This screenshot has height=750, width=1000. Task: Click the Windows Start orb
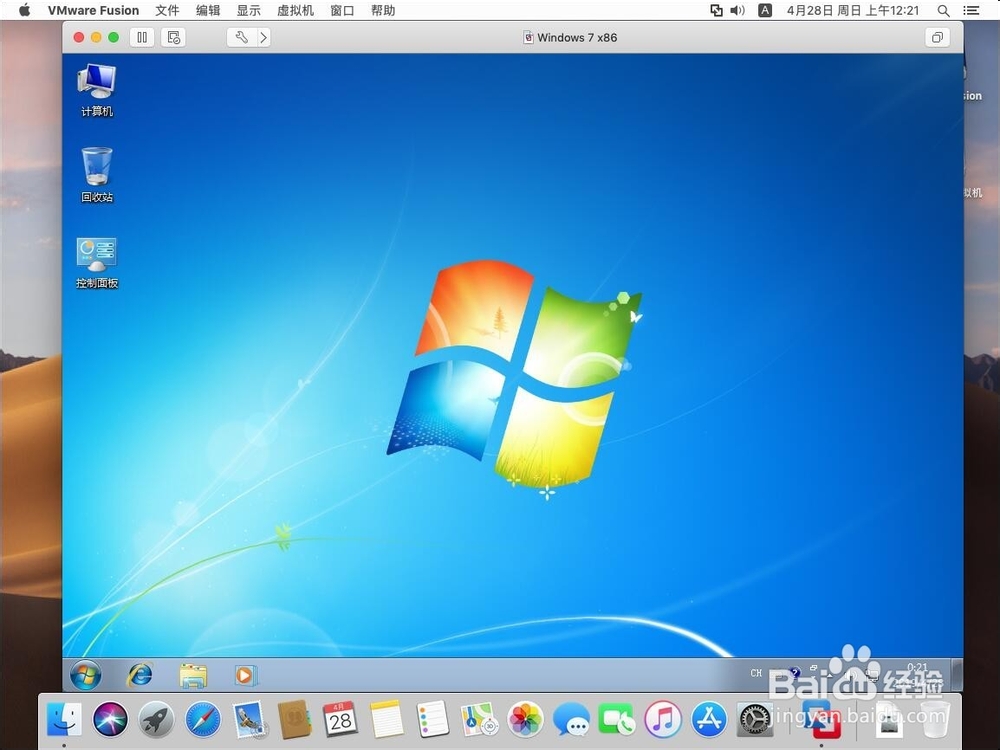(85, 674)
